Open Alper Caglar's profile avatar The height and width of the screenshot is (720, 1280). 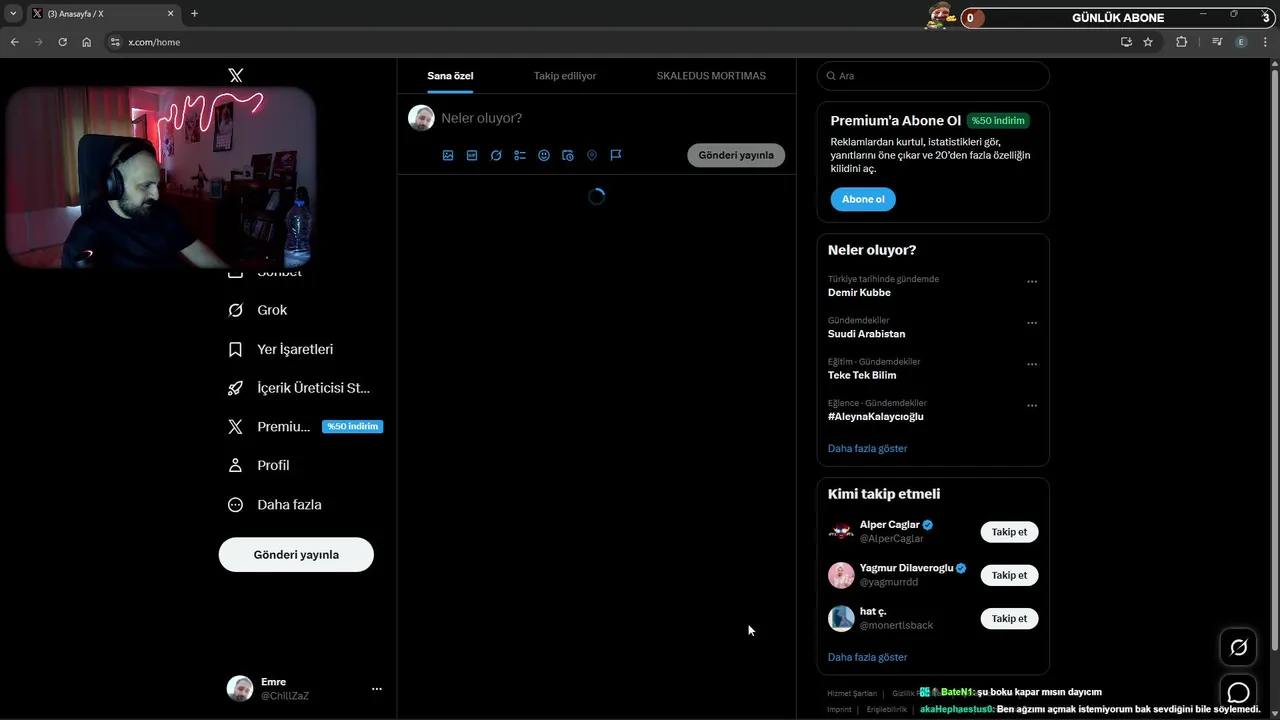pyautogui.click(x=841, y=532)
